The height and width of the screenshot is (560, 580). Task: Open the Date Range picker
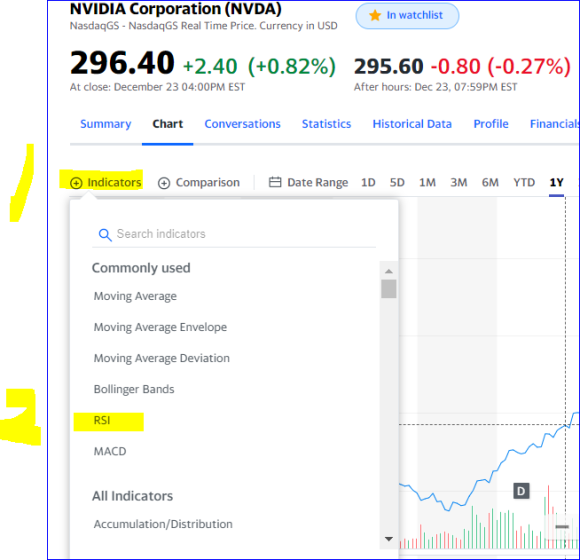308,182
